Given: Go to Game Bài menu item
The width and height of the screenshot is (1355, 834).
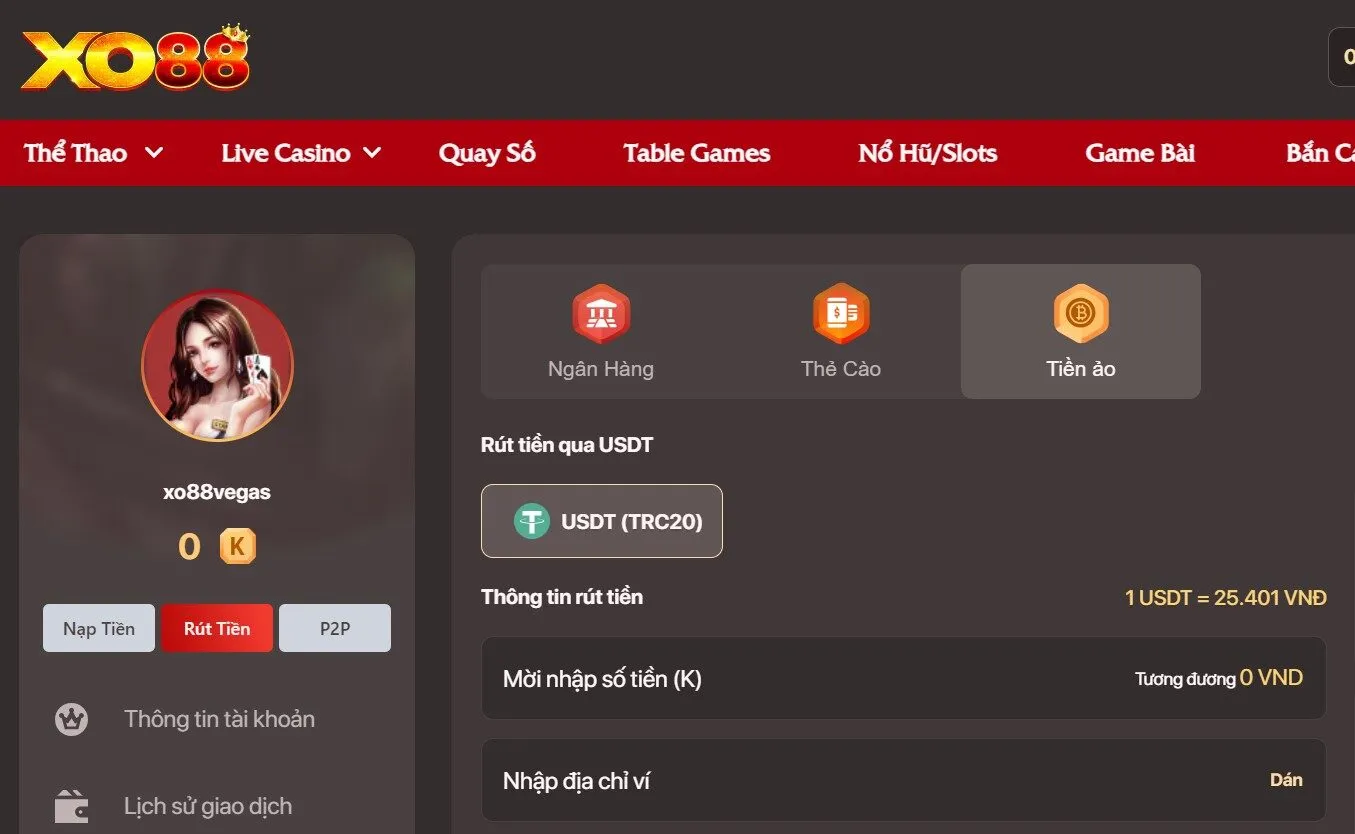Looking at the screenshot, I should (x=1140, y=153).
